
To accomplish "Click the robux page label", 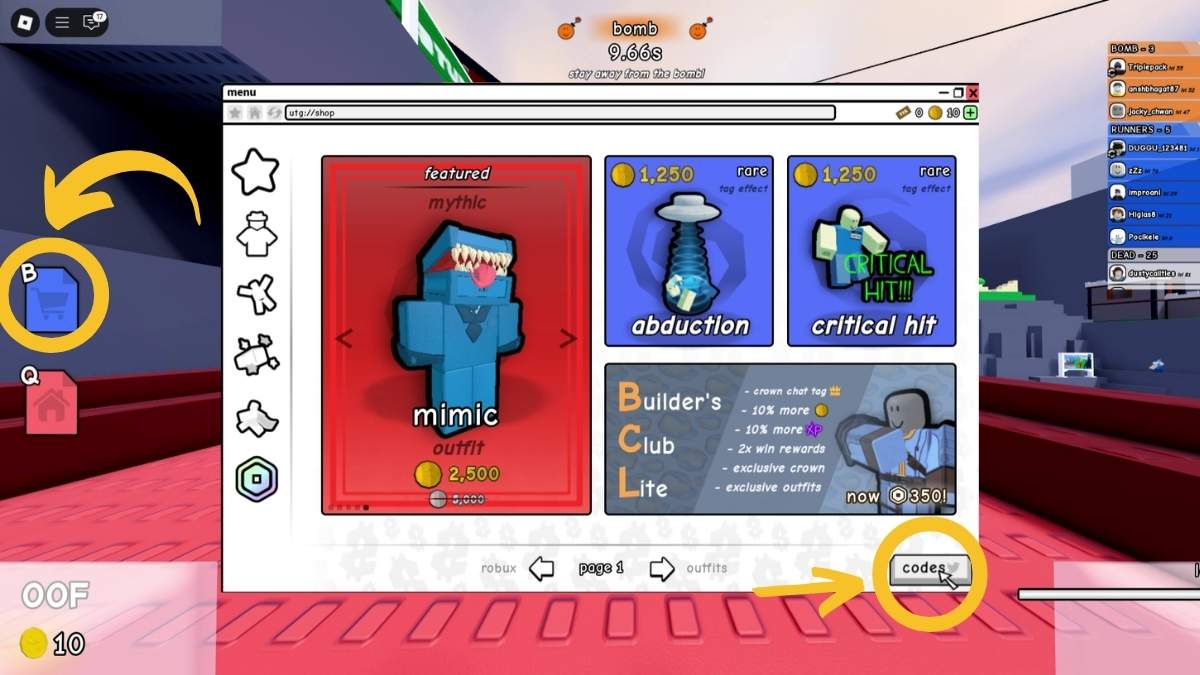I will [498, 568].
